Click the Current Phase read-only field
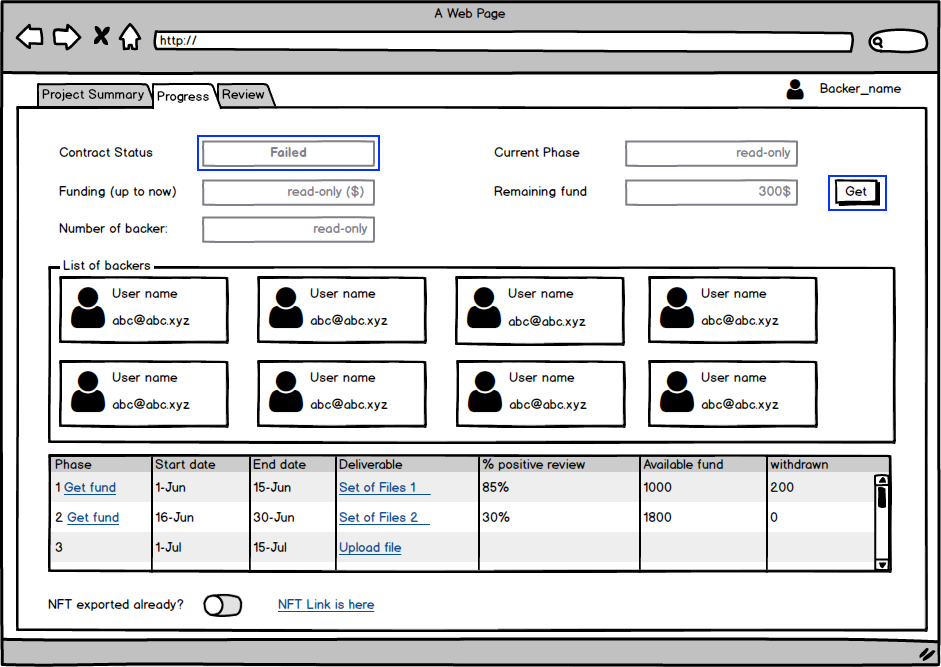The image size is (941, 667). [x=711, y=153]
